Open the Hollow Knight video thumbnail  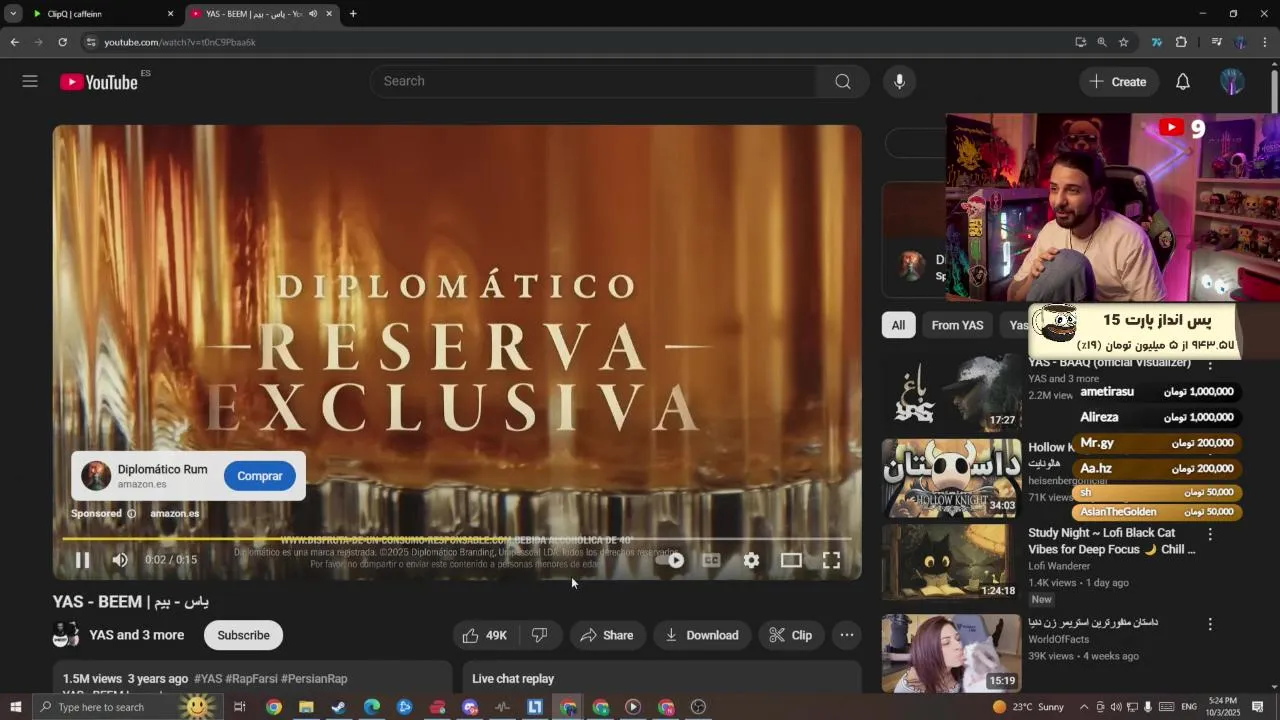tap(951, 478)
